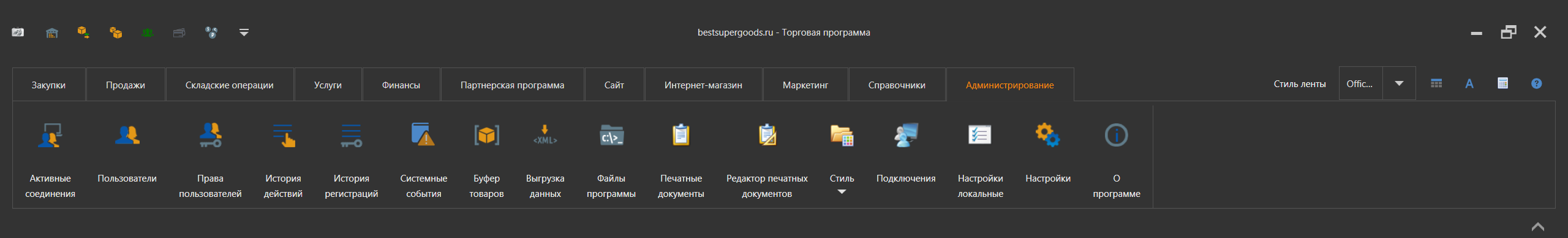Click the app logo icon in the title bar
This screenshot has height=238, width=1568.
click(18, 33)
